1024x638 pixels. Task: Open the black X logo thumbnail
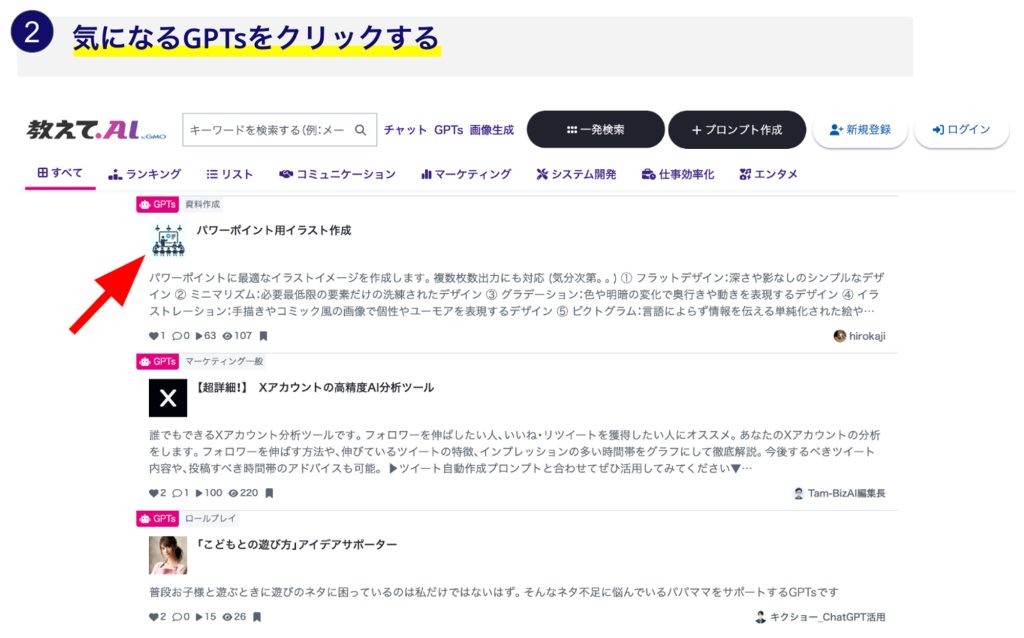pos(168,397)
